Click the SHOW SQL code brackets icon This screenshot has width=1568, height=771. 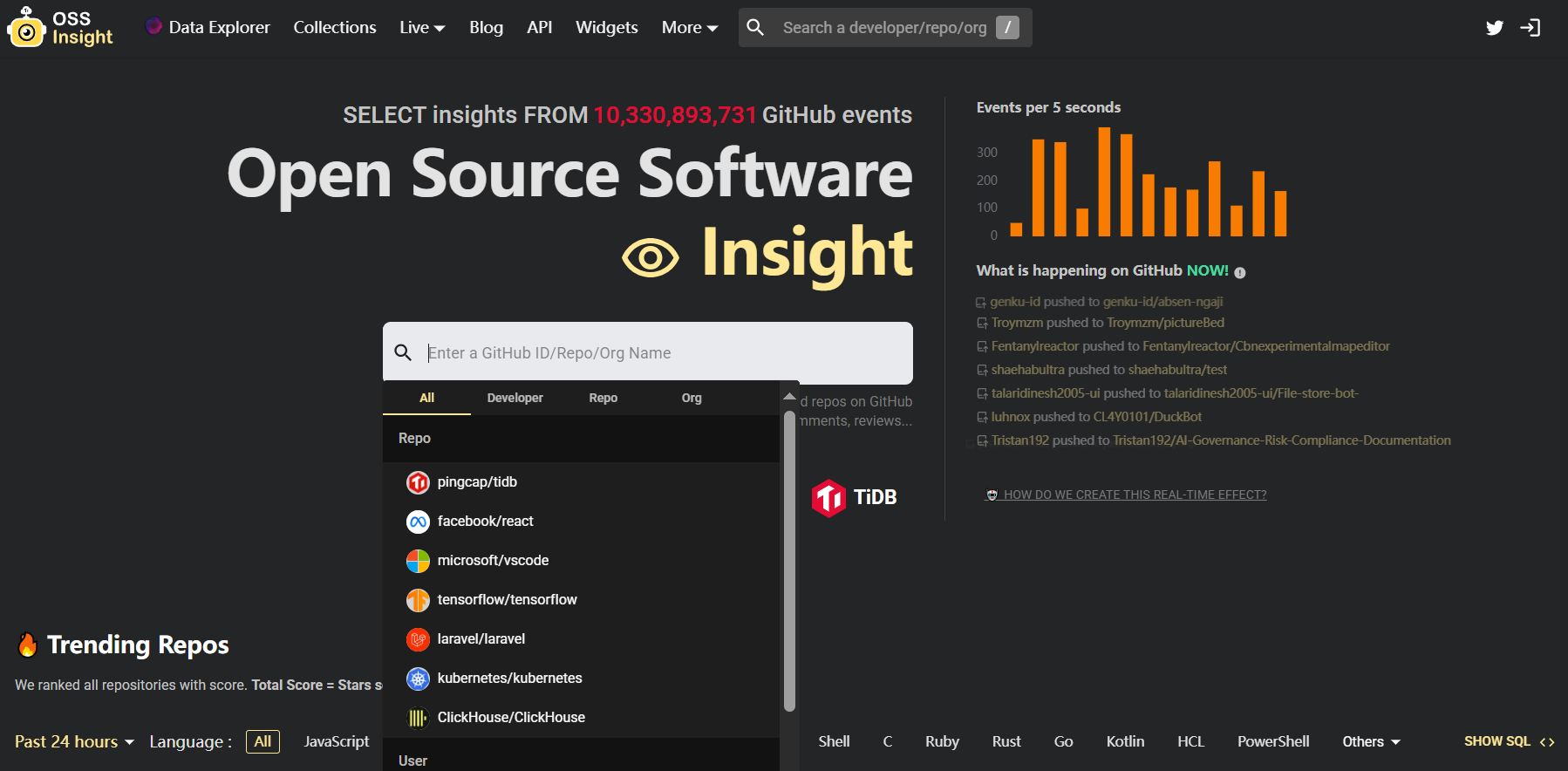click(x=1547, y=742)
